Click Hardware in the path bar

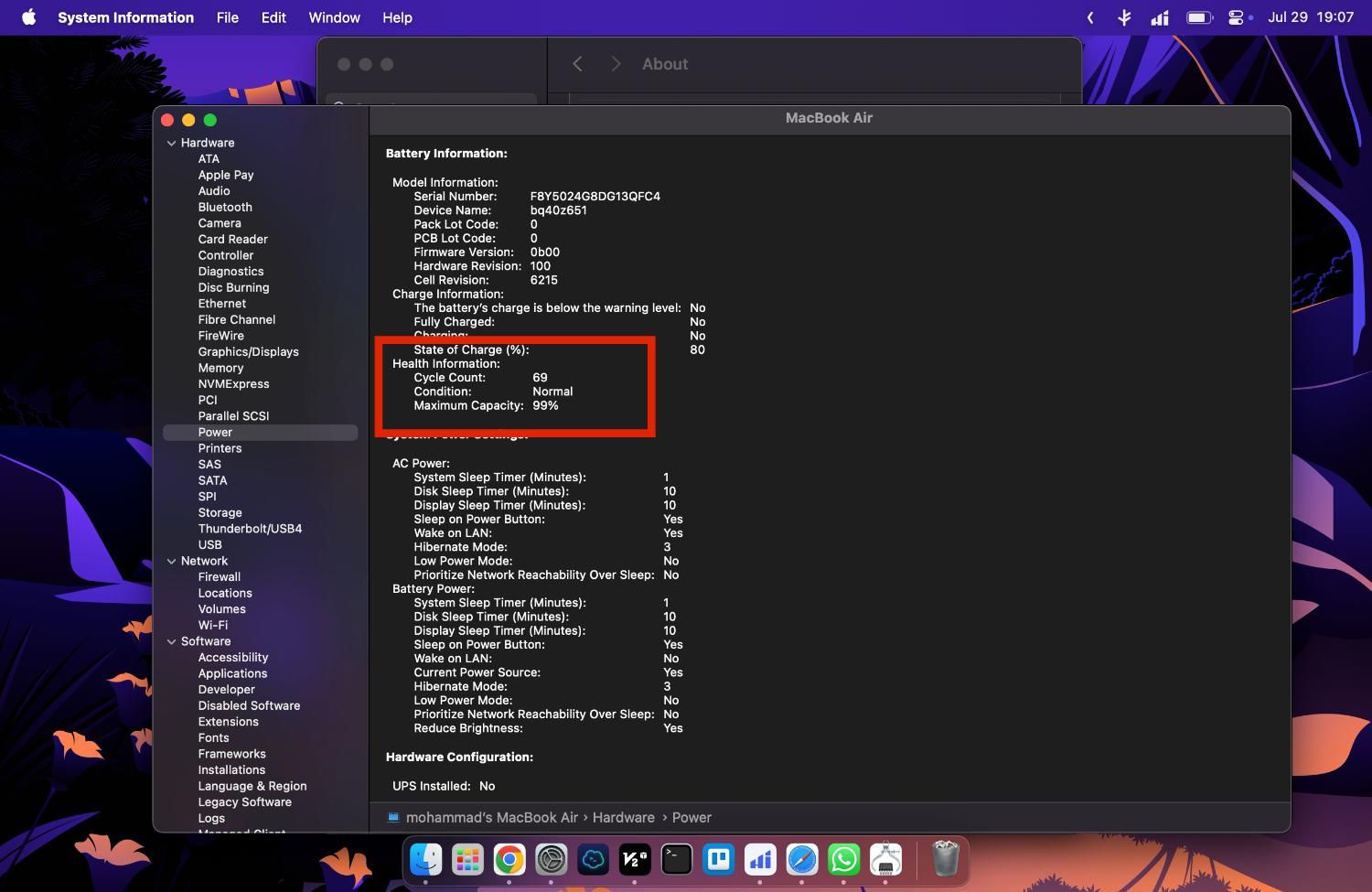point(624,817)
